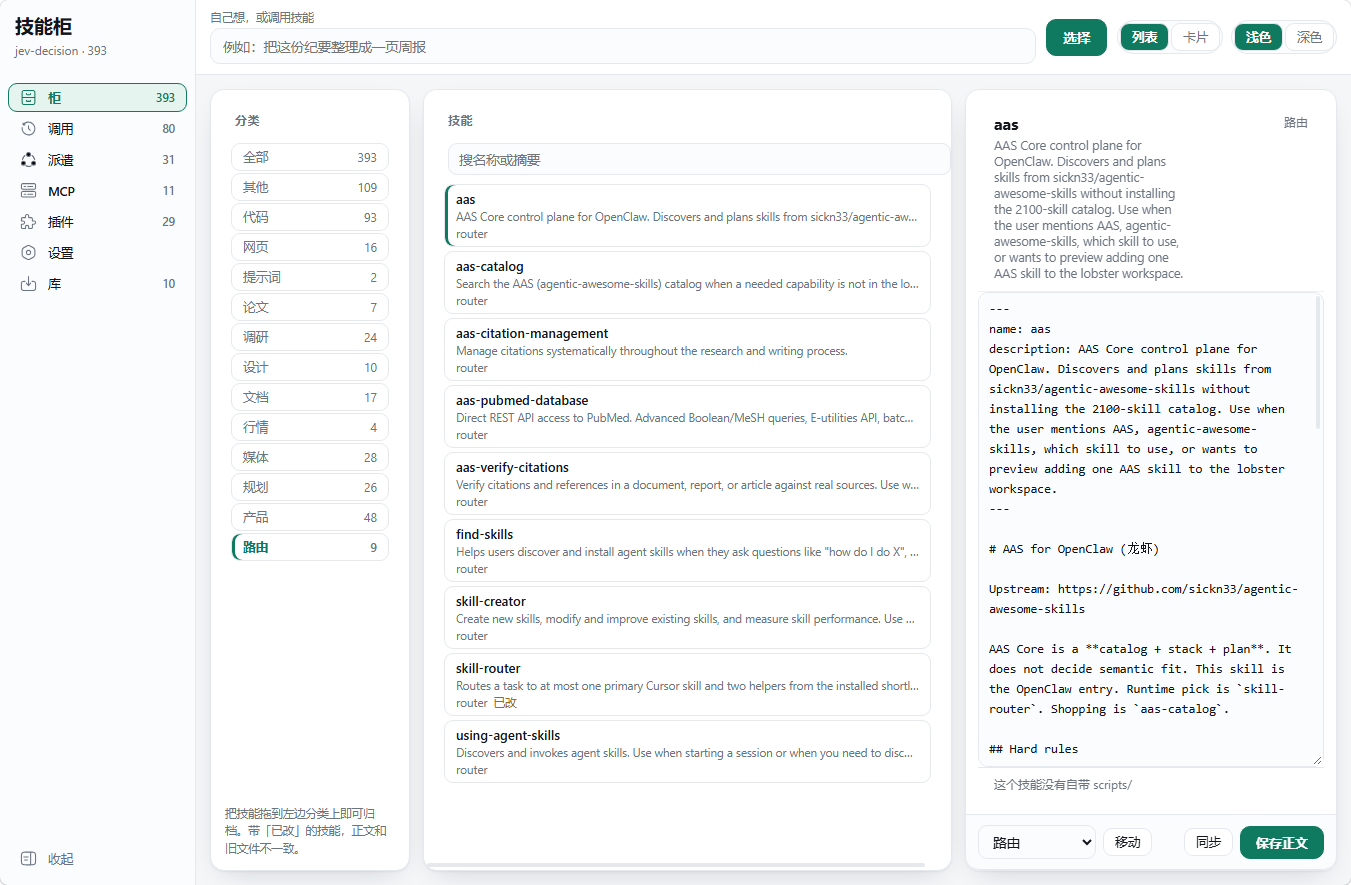Open the 路由 category dropdown at bottom

(1037, 842)
